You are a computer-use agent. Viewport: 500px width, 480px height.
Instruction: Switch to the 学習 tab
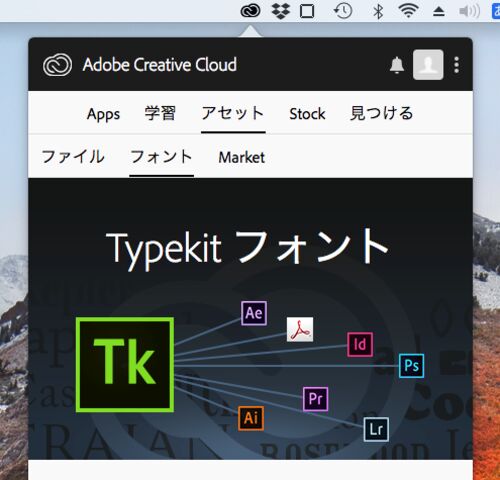[160, 113]
